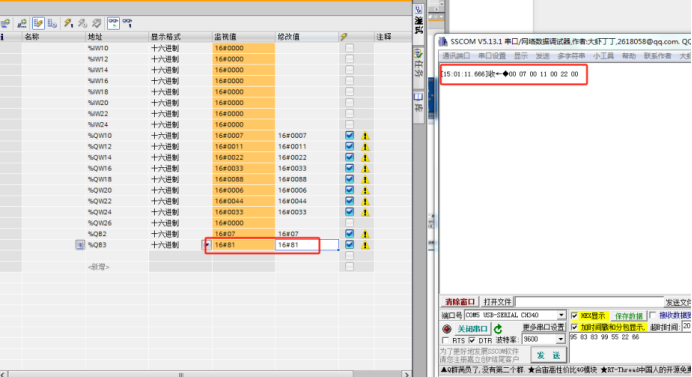The height and width of the screenshot is (377, 692).
Task: Click the 超时时间 value field
Action: point(687,326)
